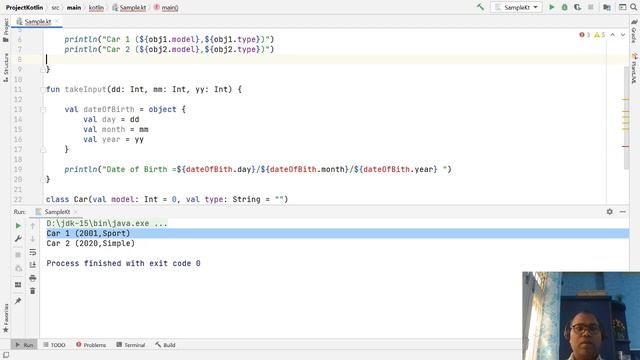Click the Stop button in the top toolbar
The height and width of the screenshot is (360, 640).
pyautogui.click(x=591, y=7)
